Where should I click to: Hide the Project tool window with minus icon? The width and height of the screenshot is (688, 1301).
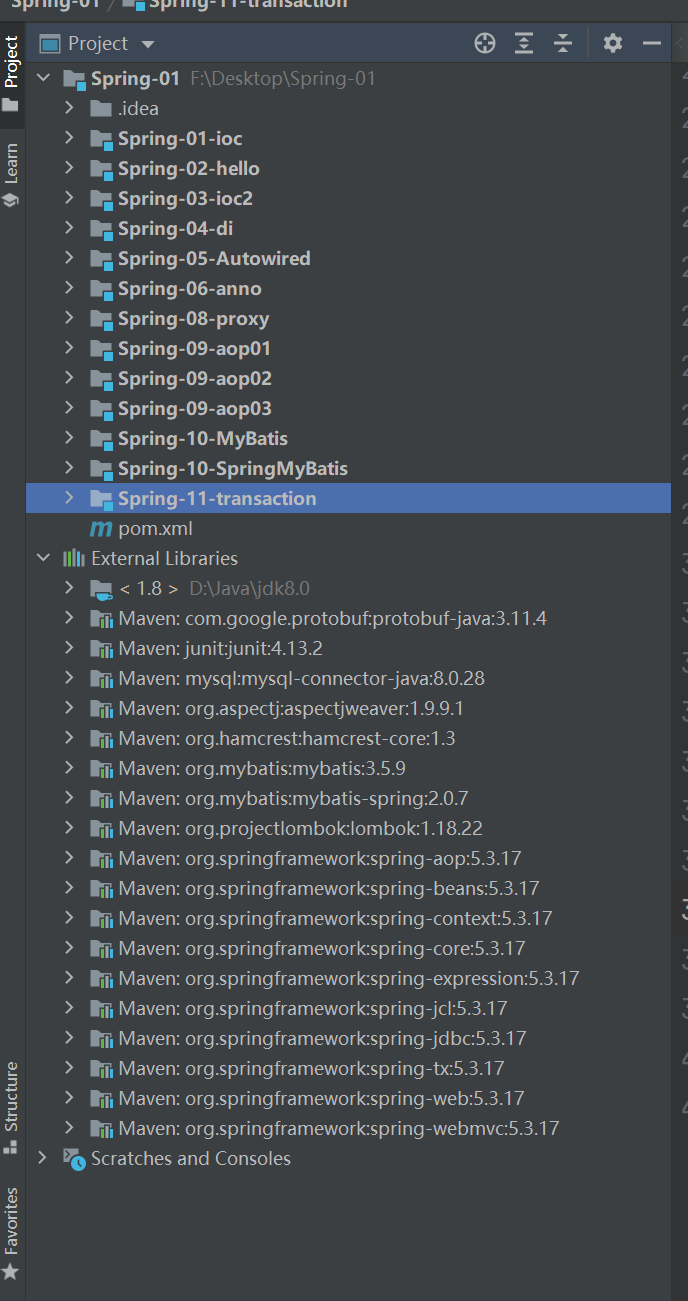652,43
